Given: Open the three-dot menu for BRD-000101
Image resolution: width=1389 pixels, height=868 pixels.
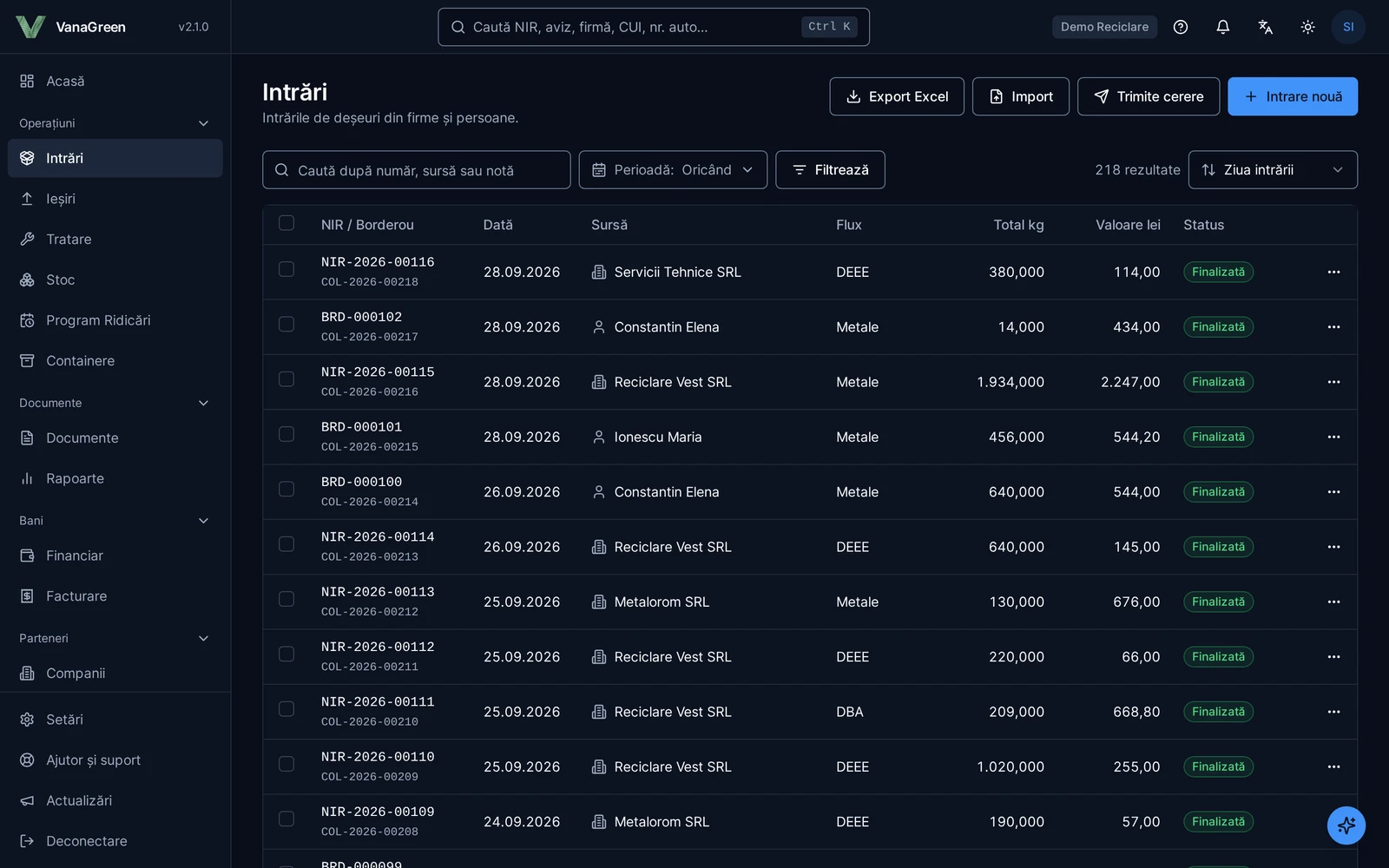Looking at the screenshot, I should (x=1333, y=437).
